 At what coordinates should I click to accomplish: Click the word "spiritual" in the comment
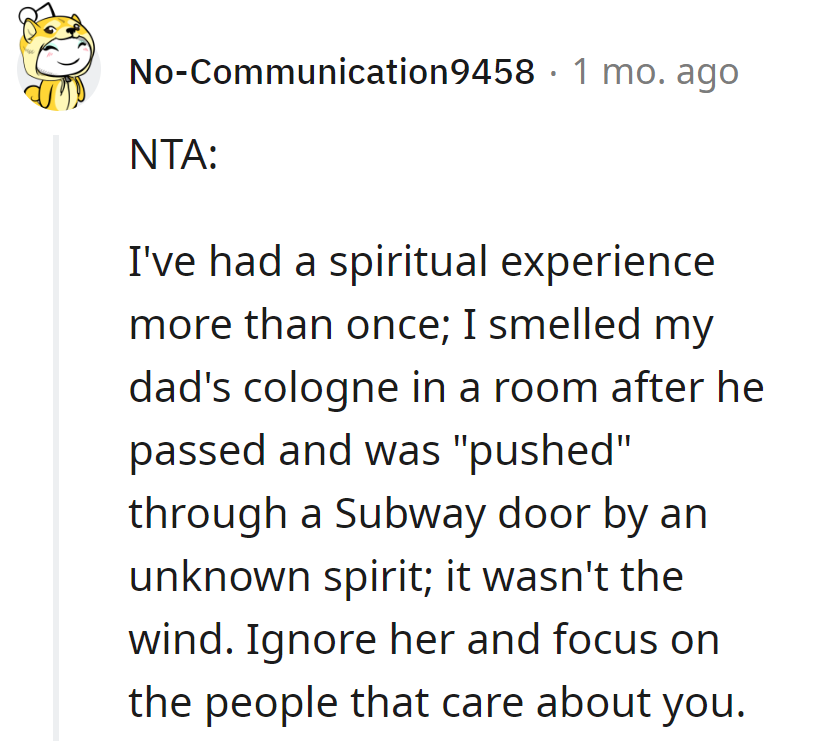click(408, 263)
